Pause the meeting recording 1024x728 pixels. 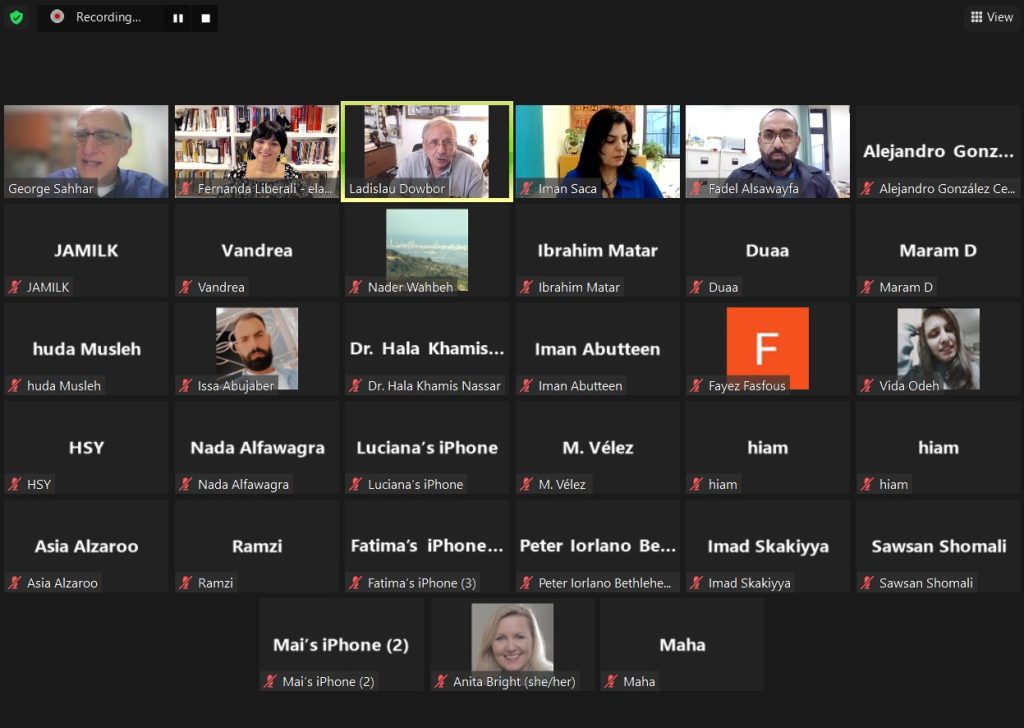pyautogui.click(x=178, y=18)
